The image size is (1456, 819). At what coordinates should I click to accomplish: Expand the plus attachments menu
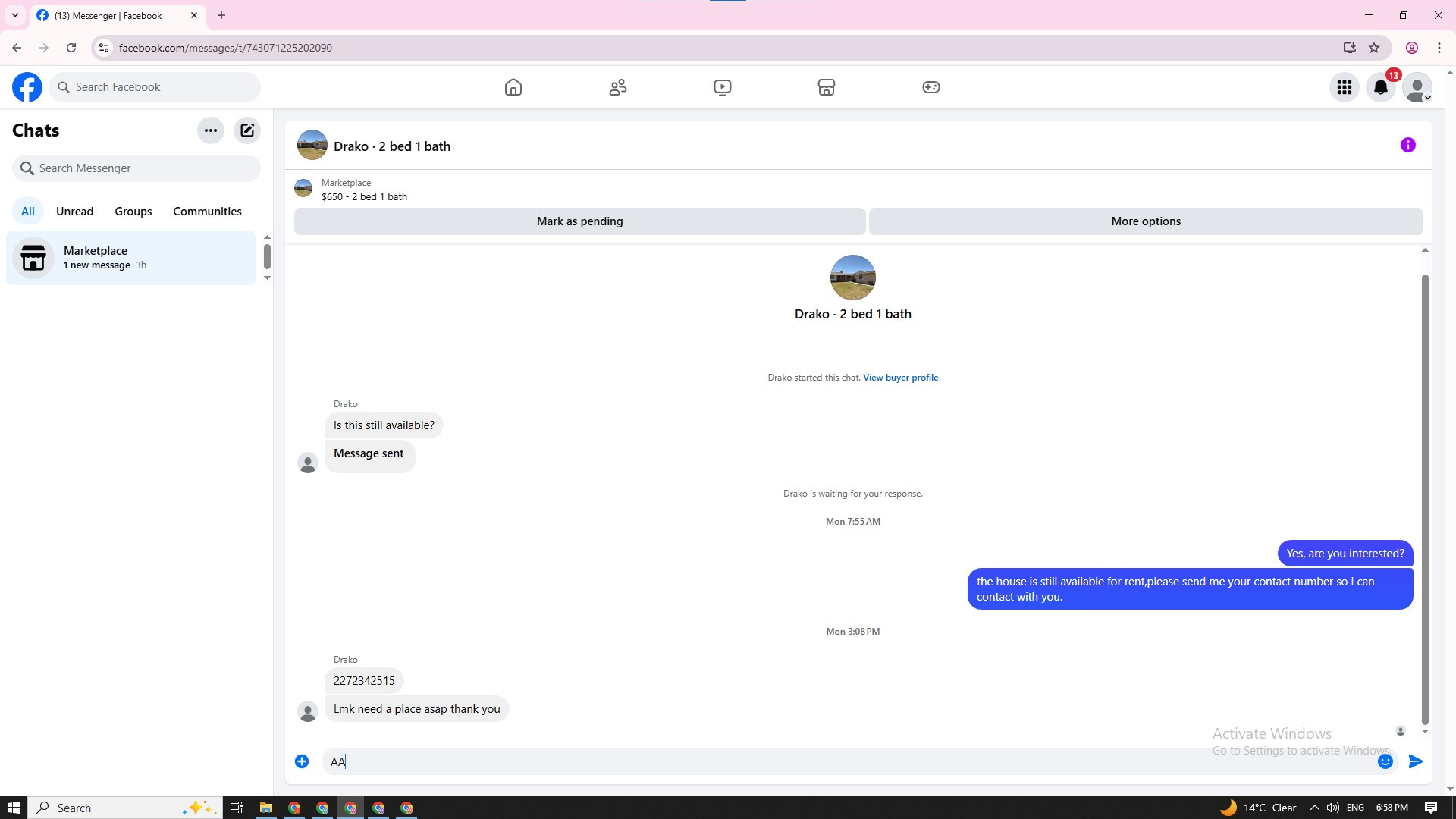tap(302, 761)
